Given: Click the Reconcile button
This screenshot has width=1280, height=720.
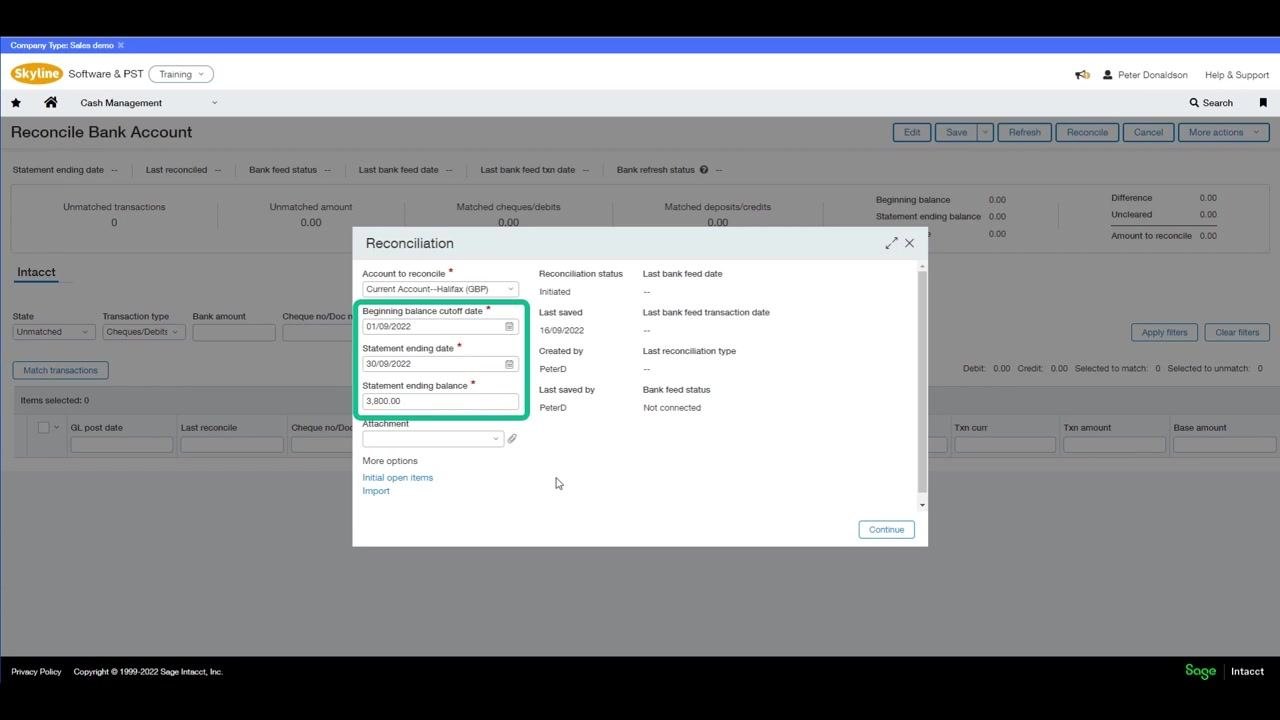Looking at the screenshot, I should [x=1087, y=132].
